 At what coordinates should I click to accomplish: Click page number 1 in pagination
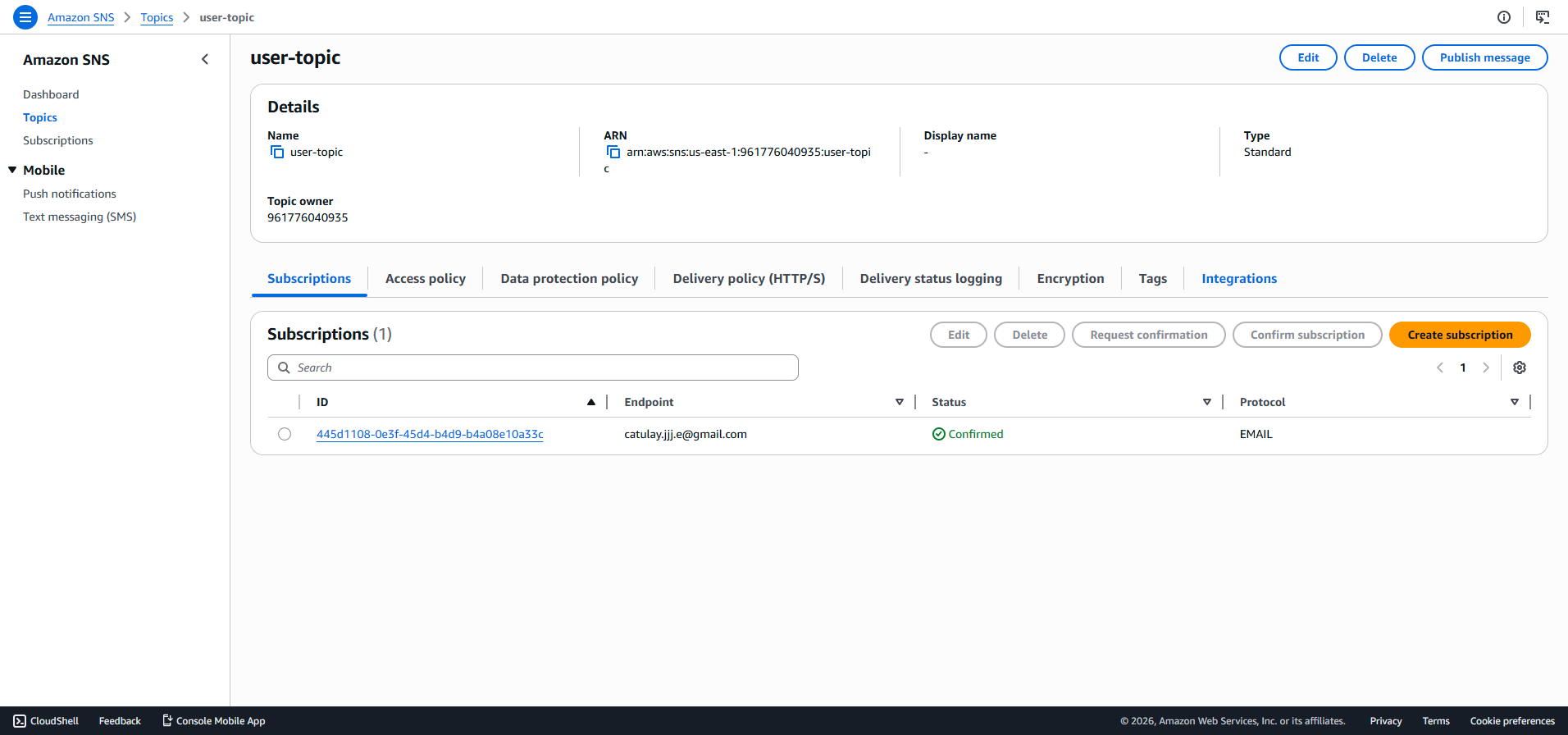point(1463,367)
